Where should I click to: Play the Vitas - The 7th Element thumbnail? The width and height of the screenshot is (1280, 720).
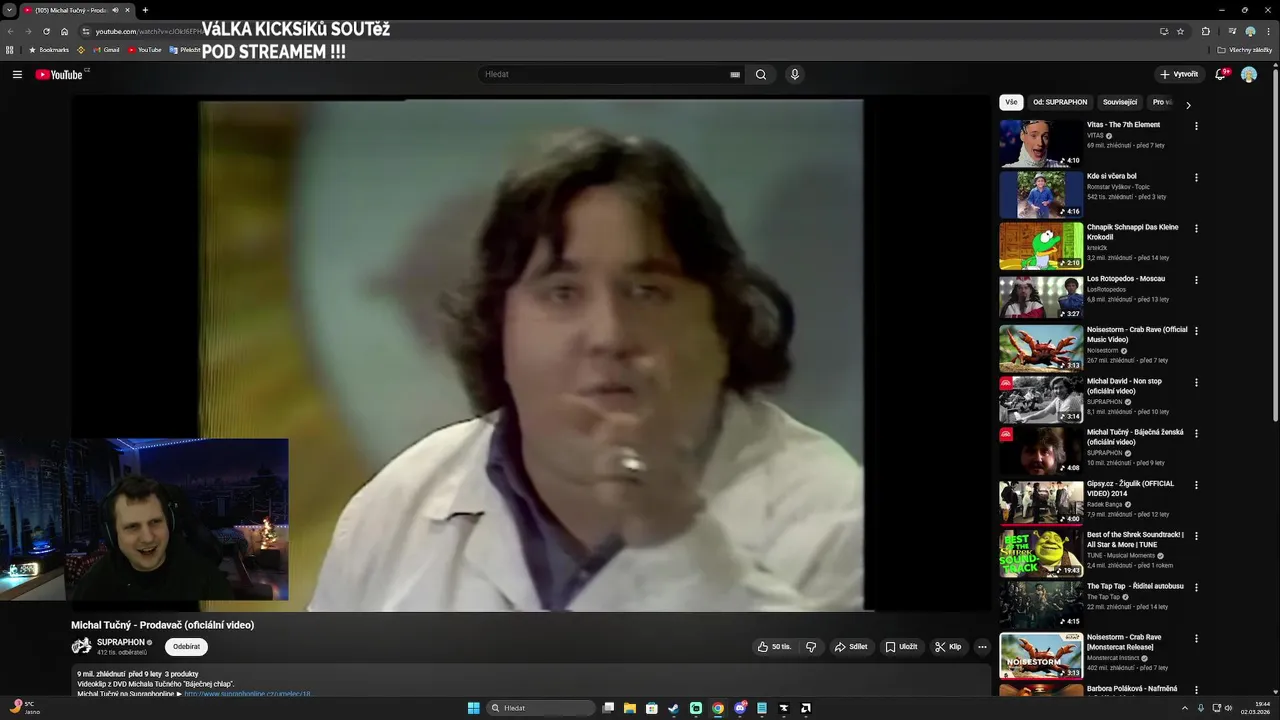1041,143
